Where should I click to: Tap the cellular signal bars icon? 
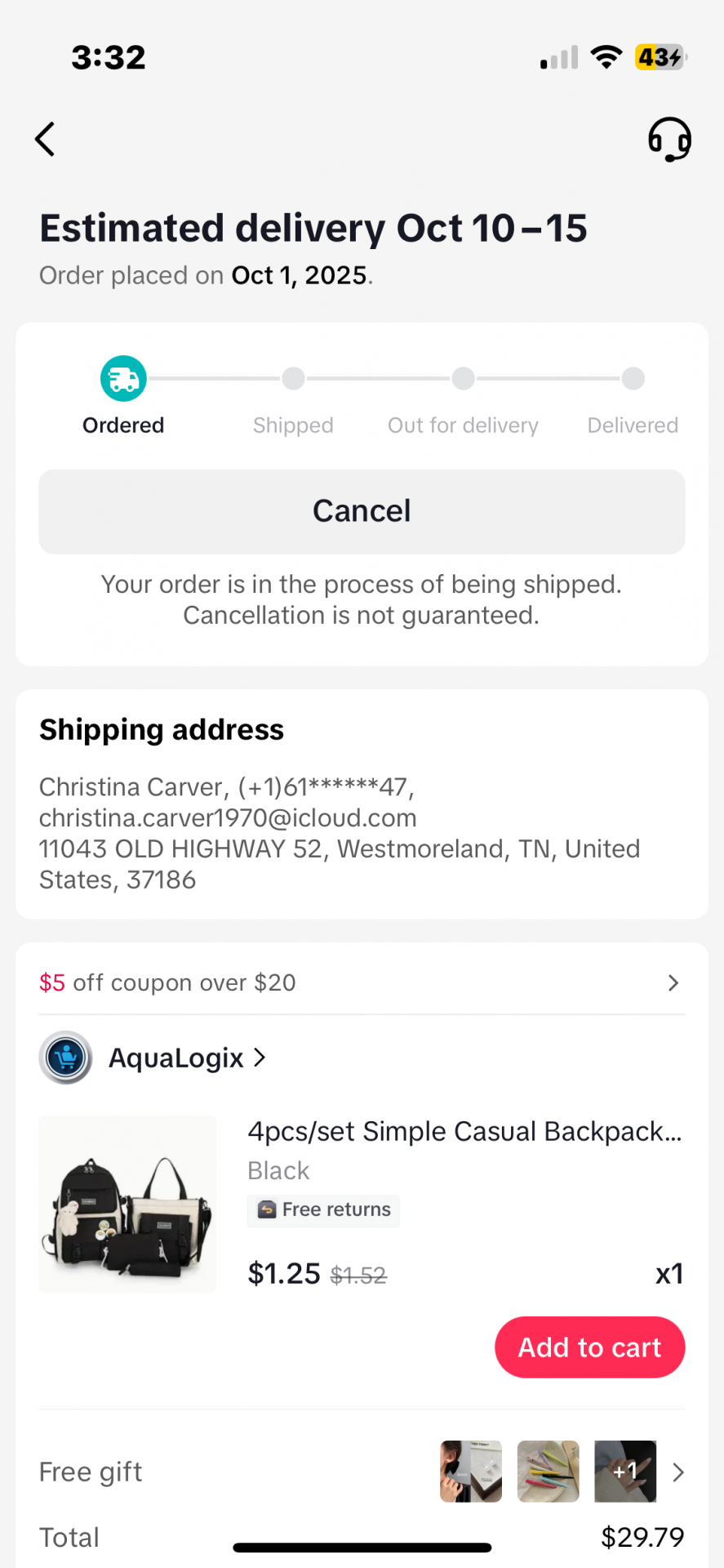pyautogui.click(x=559, y=58)
